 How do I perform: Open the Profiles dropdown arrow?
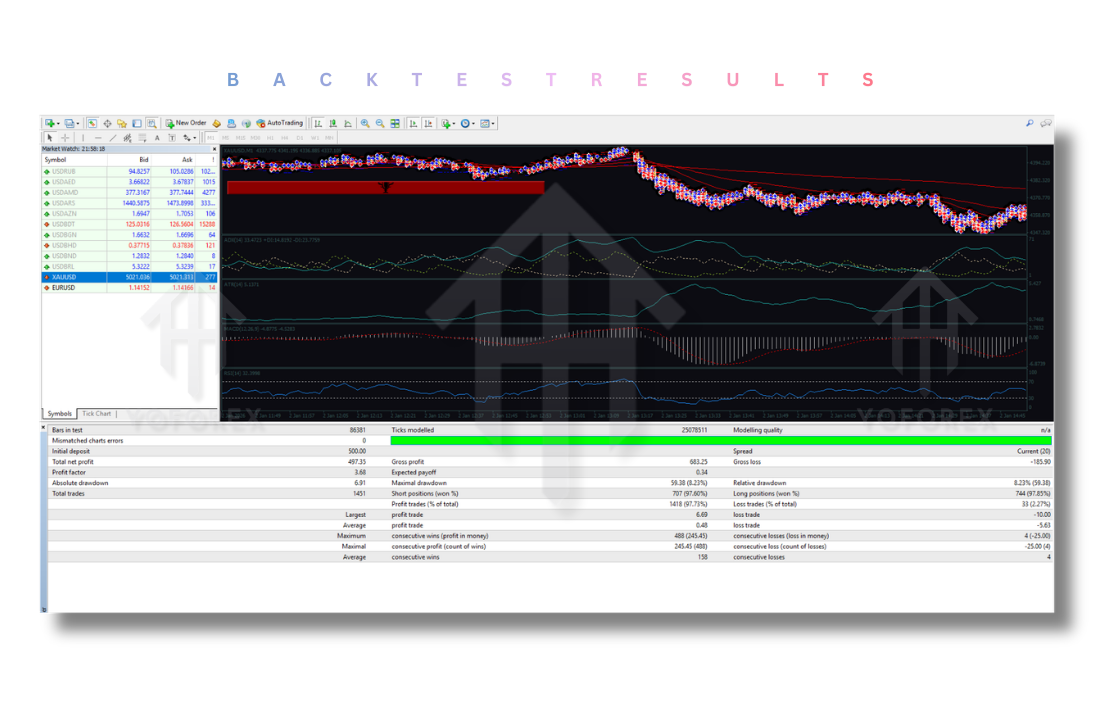tap(76, 123)
